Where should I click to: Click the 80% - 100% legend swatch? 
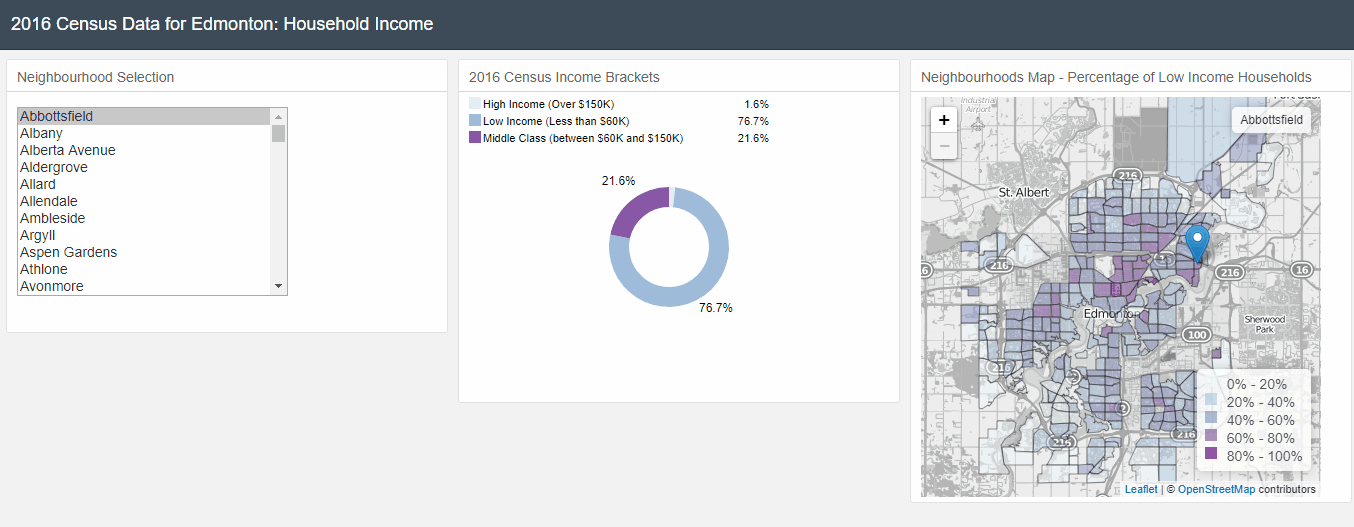1211,455
